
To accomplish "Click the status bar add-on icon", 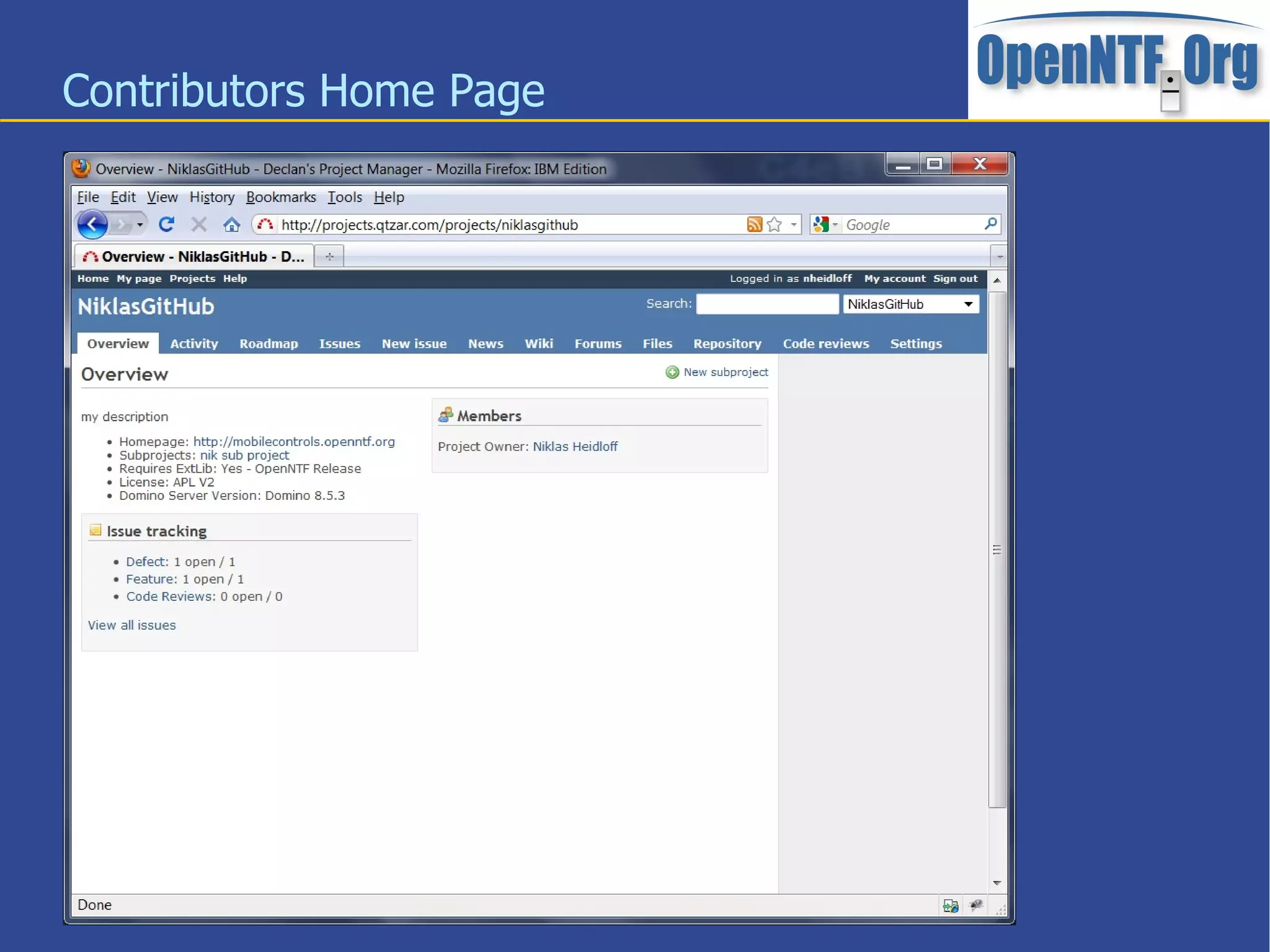I will [x=976, y=905].
